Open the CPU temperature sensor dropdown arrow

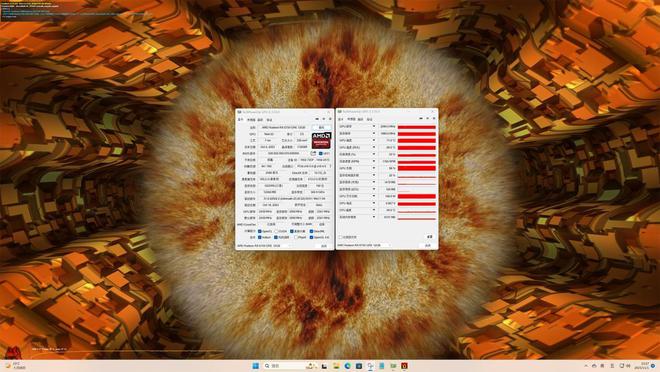374,210
